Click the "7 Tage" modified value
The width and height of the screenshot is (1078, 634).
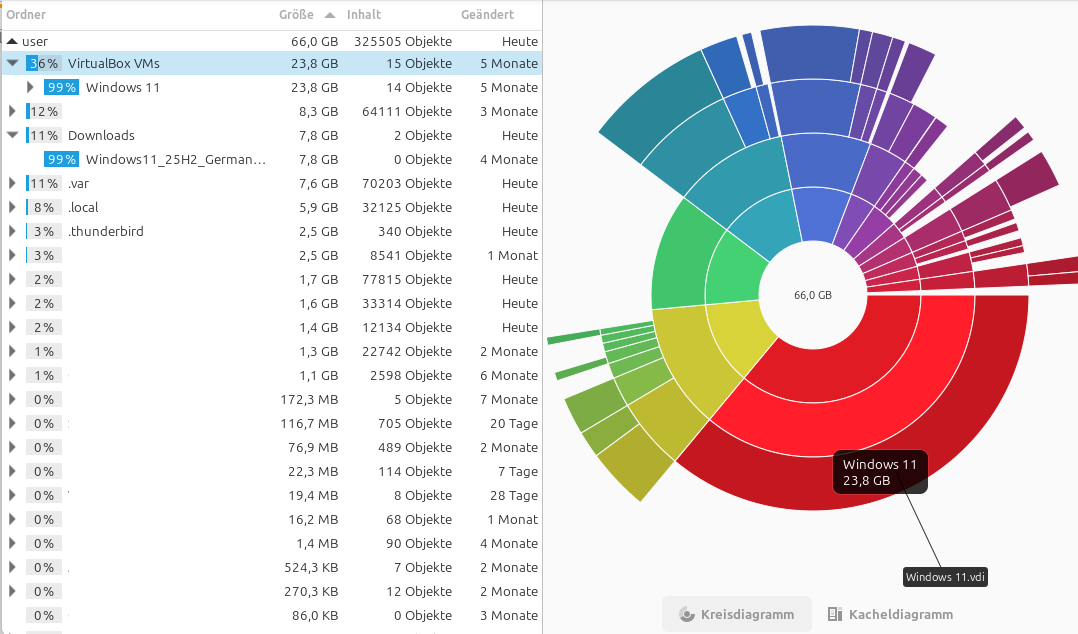coord(518,472)
